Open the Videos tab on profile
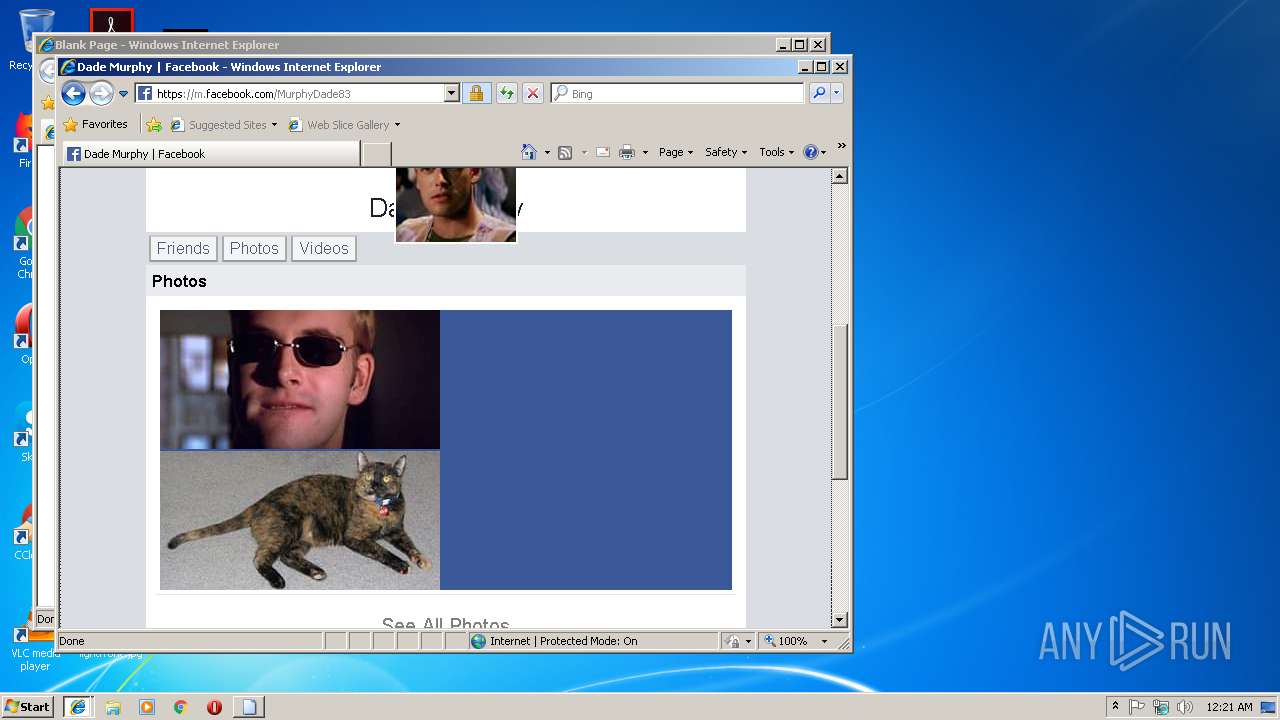The width and height of the screenshot is (1280, 720). pyautogui.click(x=324, y=248)
